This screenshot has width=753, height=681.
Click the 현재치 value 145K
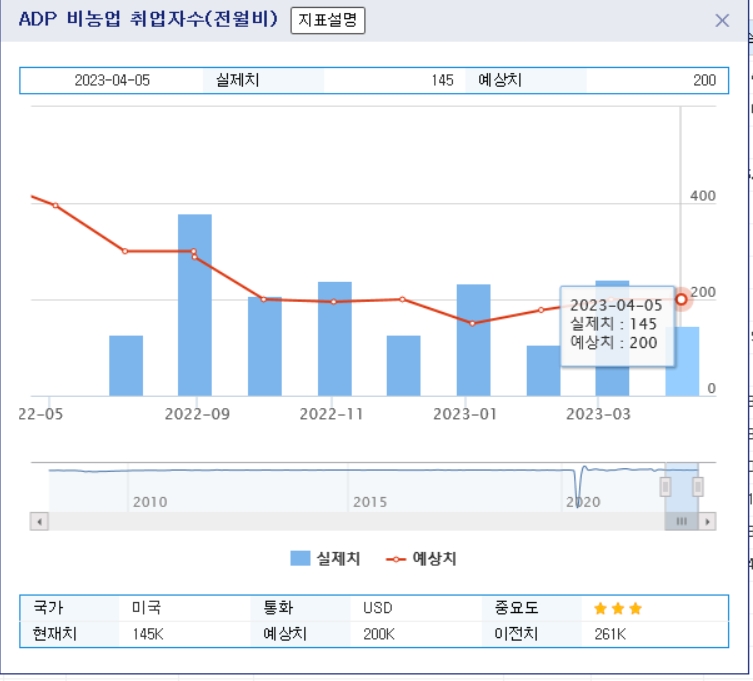[x=148, y=634]
